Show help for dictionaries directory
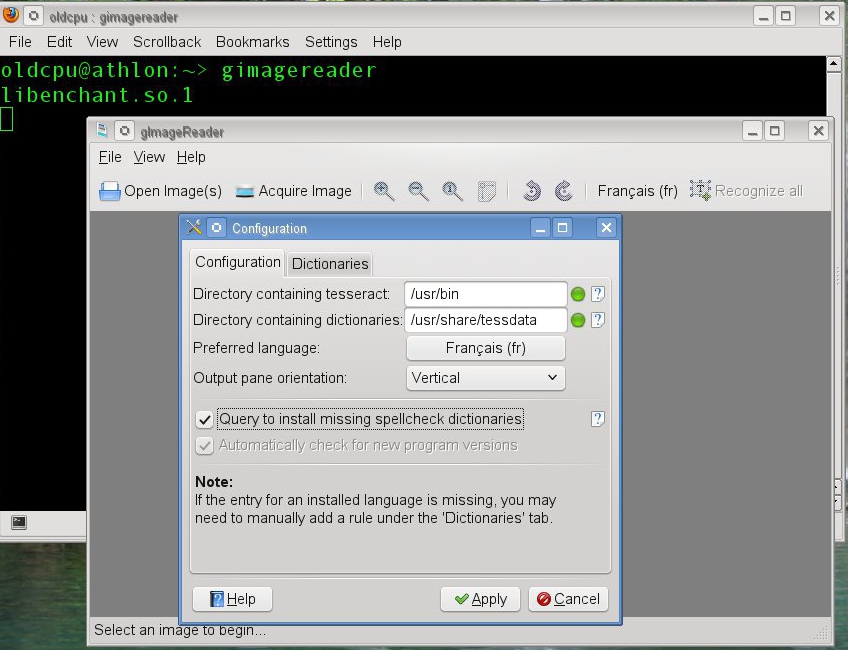The height and width of the screenshot is (650, 848). [x=598, y=320]
